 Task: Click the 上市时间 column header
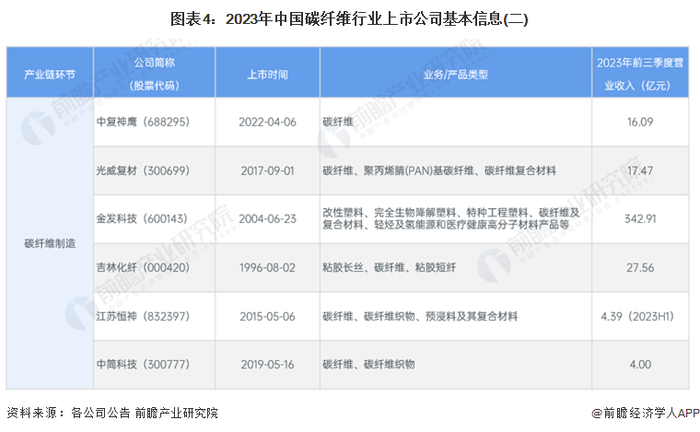(267, 73)
